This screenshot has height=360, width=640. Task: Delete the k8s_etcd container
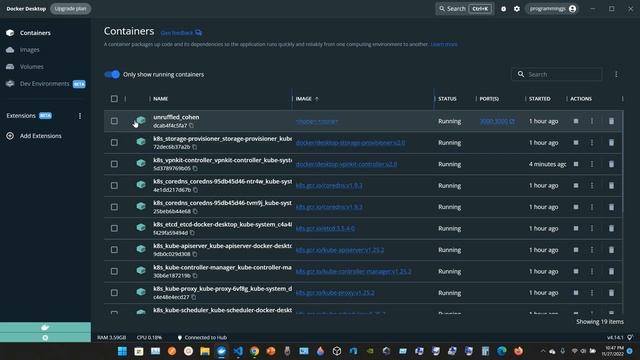click(x=611, y=229)
